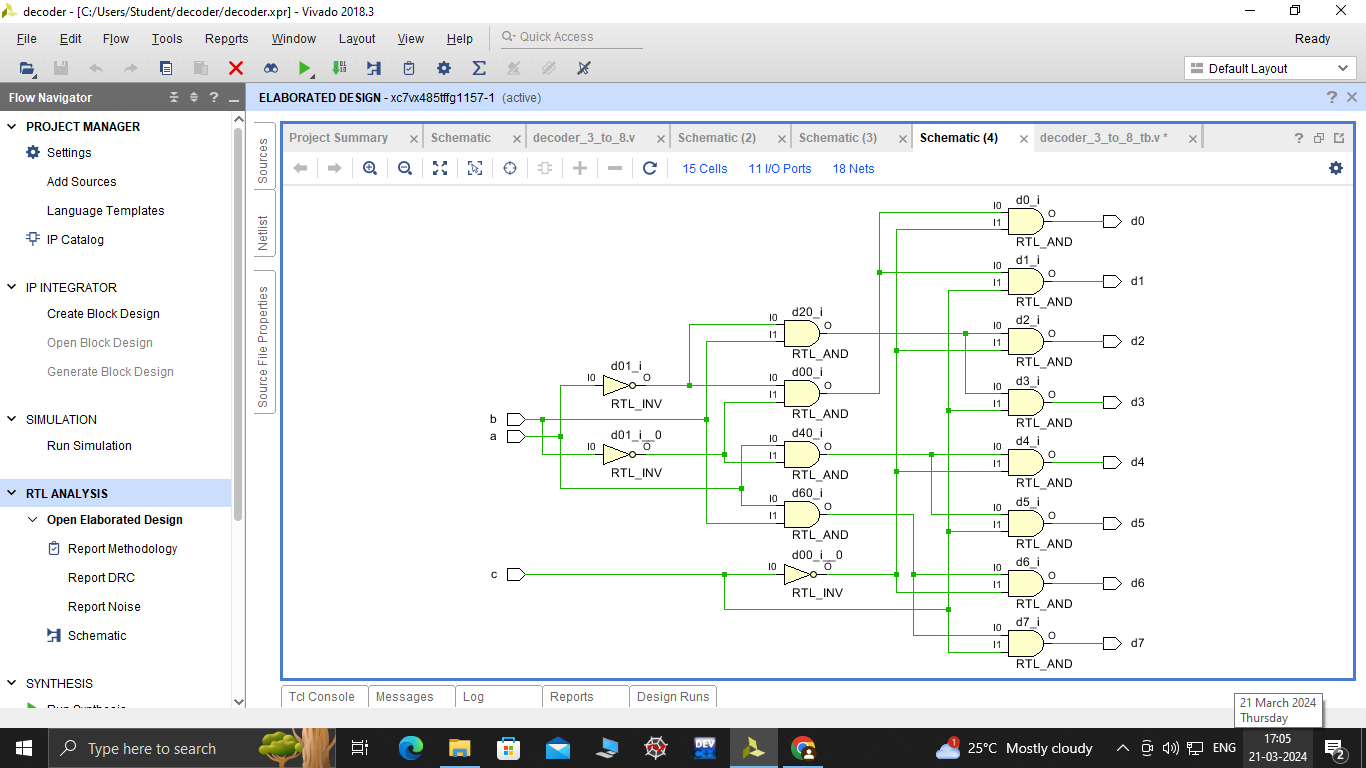This screenshot has width=1366, height=768.
Task: Click the Program Device icon in the toolbar
Action: (x=374, y=68)
